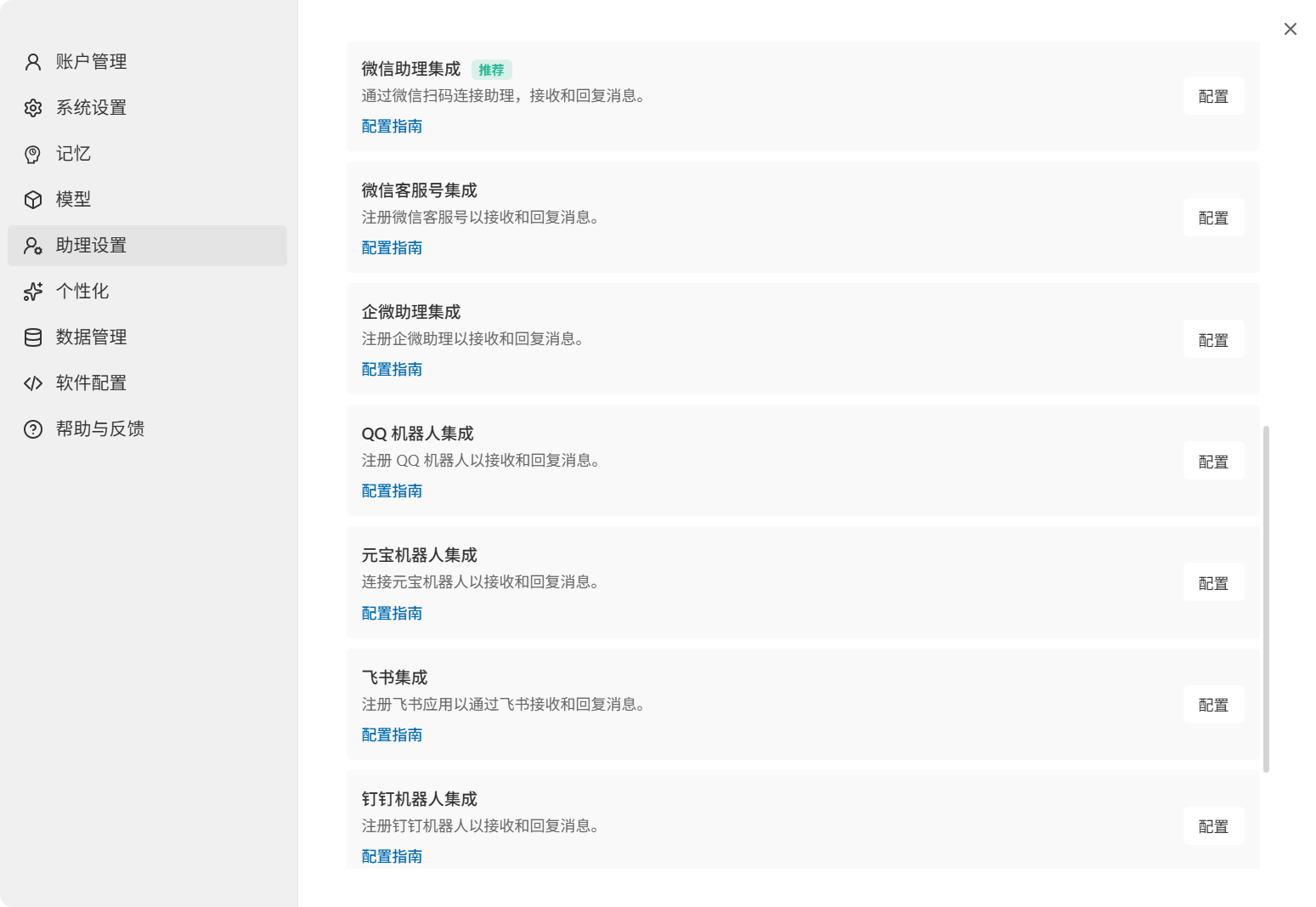Click the 微信助理集成 title

point(411,69)
